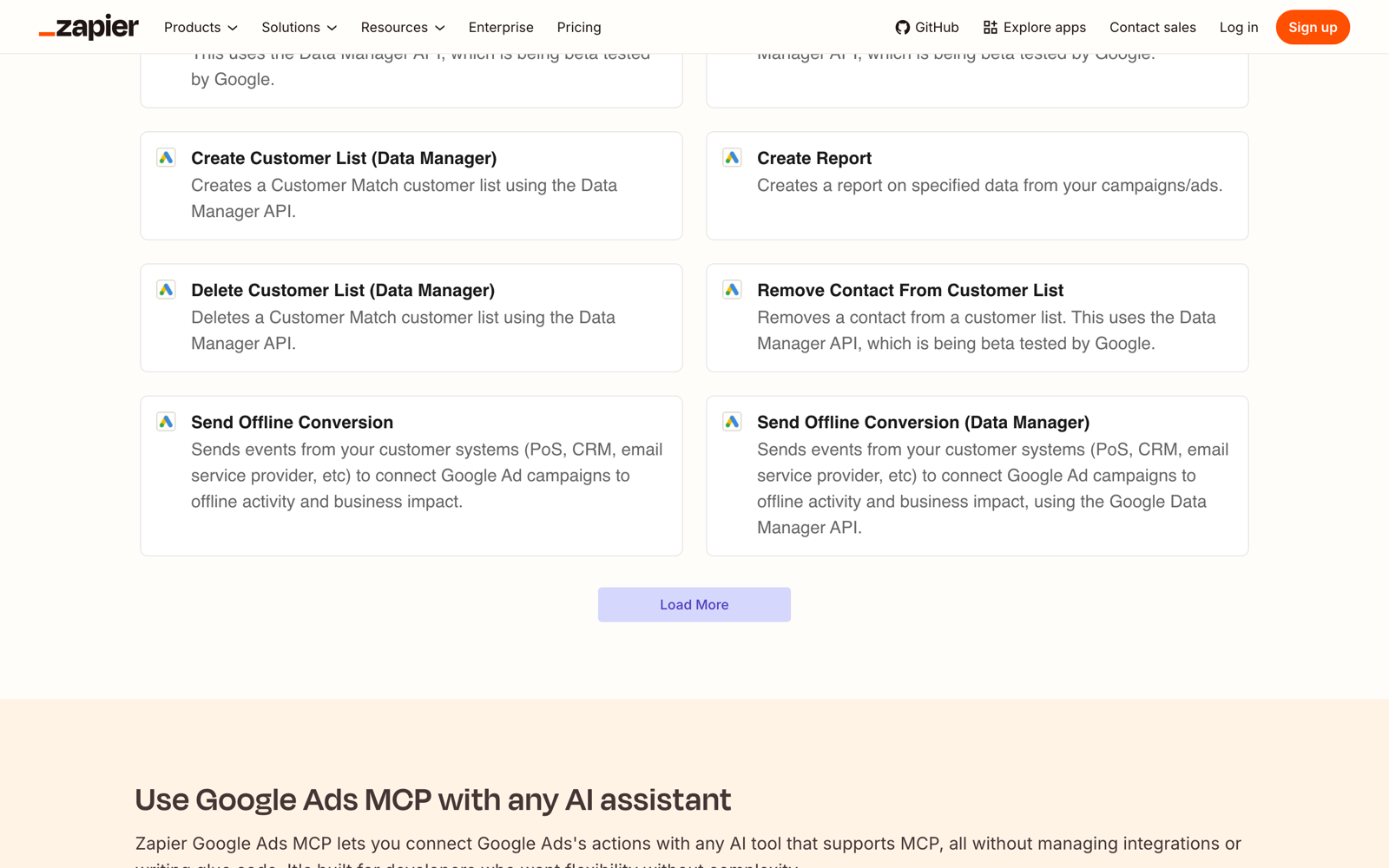
Task: Click the Zapier logo
Action: [89, 27]
